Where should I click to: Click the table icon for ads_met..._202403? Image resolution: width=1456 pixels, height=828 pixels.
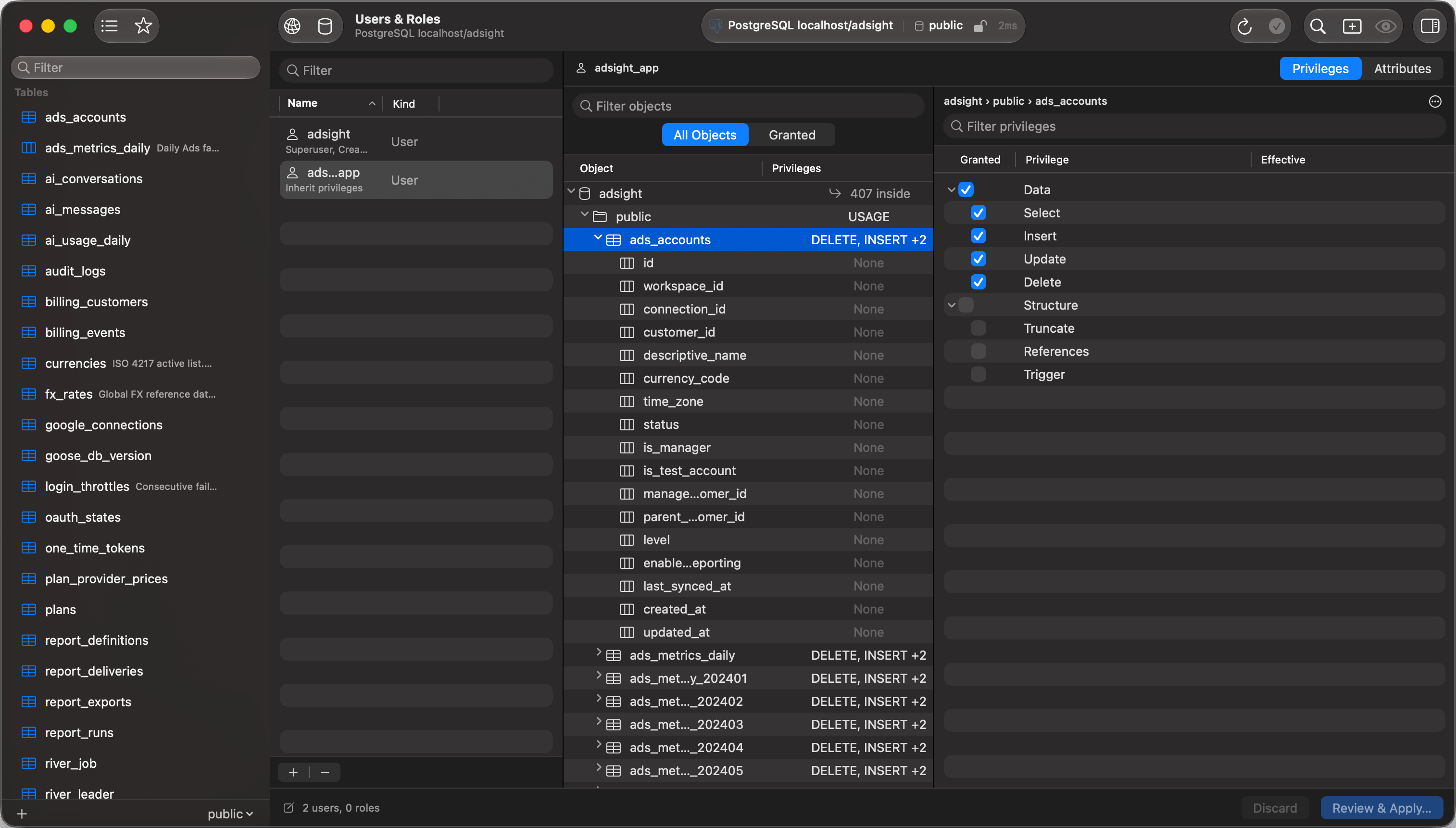pyautogui.click(x=614, y=725)
